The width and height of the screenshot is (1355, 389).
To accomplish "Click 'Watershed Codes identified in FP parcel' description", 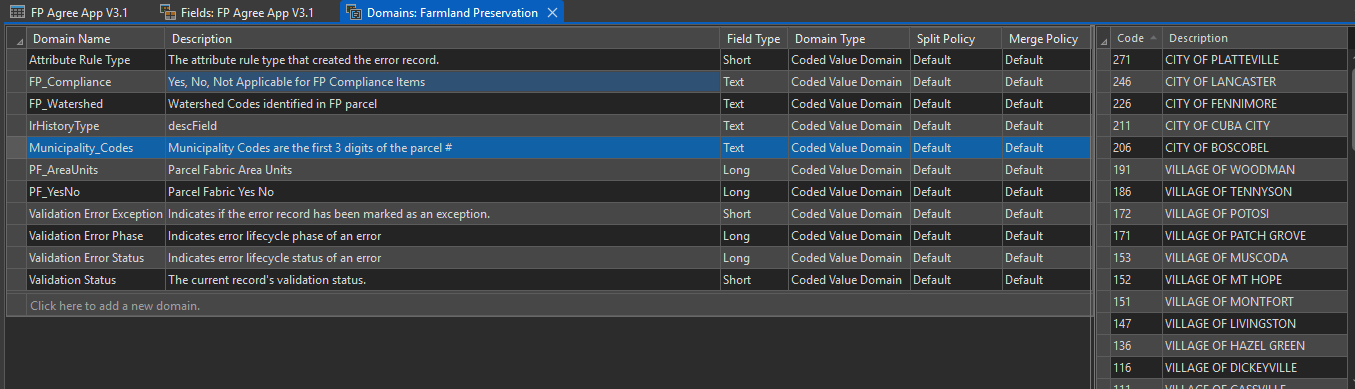I will click(x=442, y=104).
